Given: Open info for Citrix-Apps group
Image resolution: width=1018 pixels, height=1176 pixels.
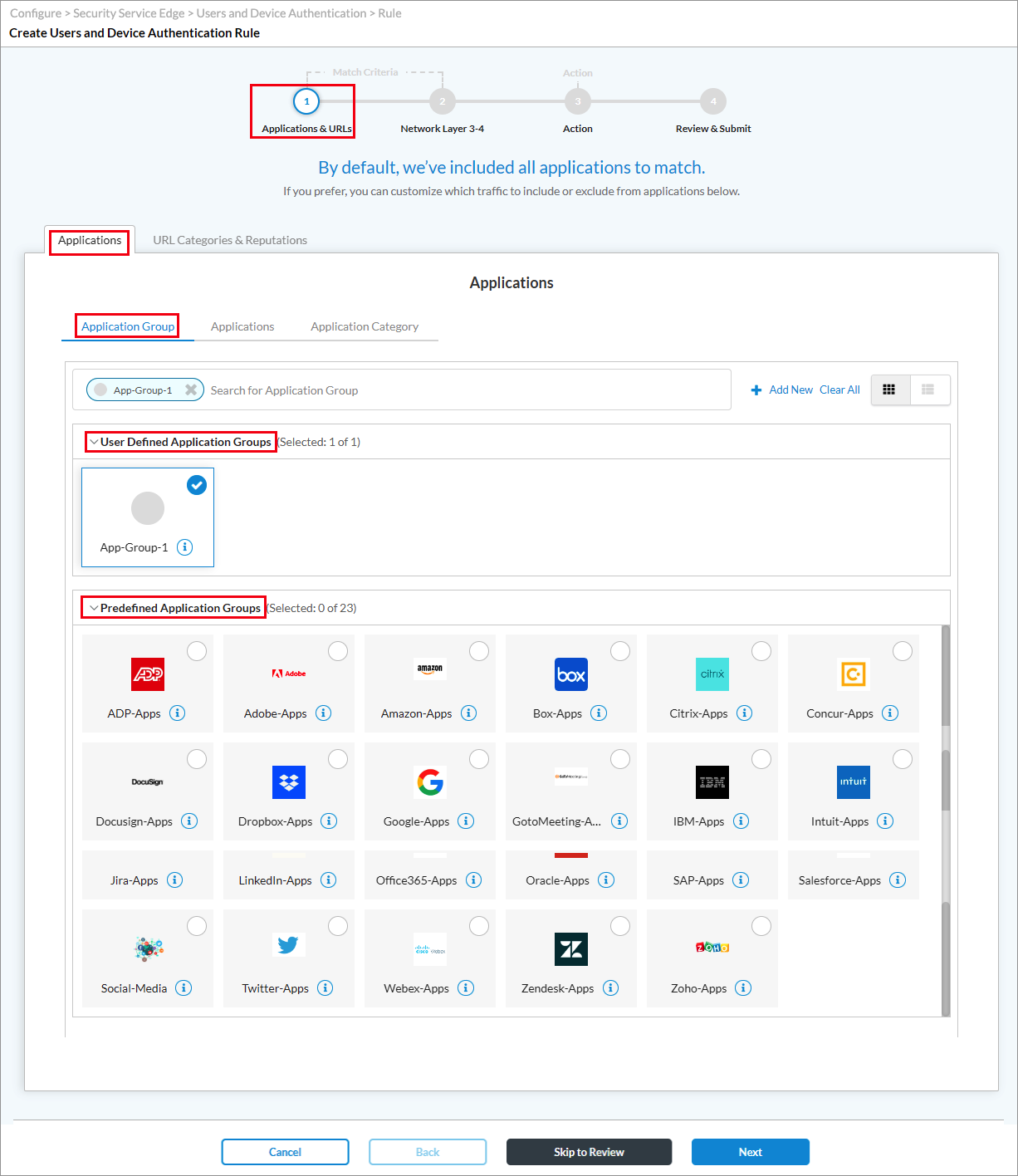Looking at the screenshot, I should coord(744,713).
